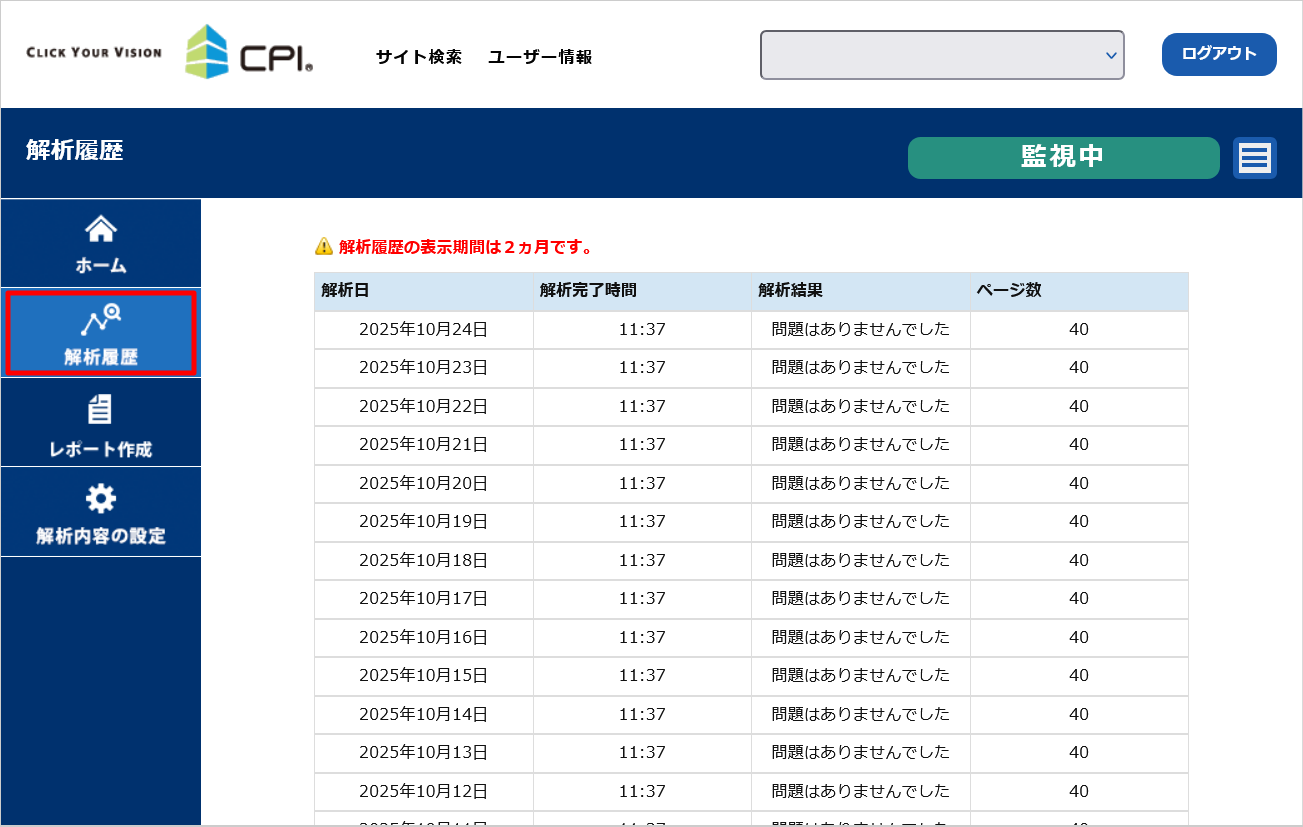Click the Click Your Vision logo text
Screen dimensions: 1303x827
94,52
